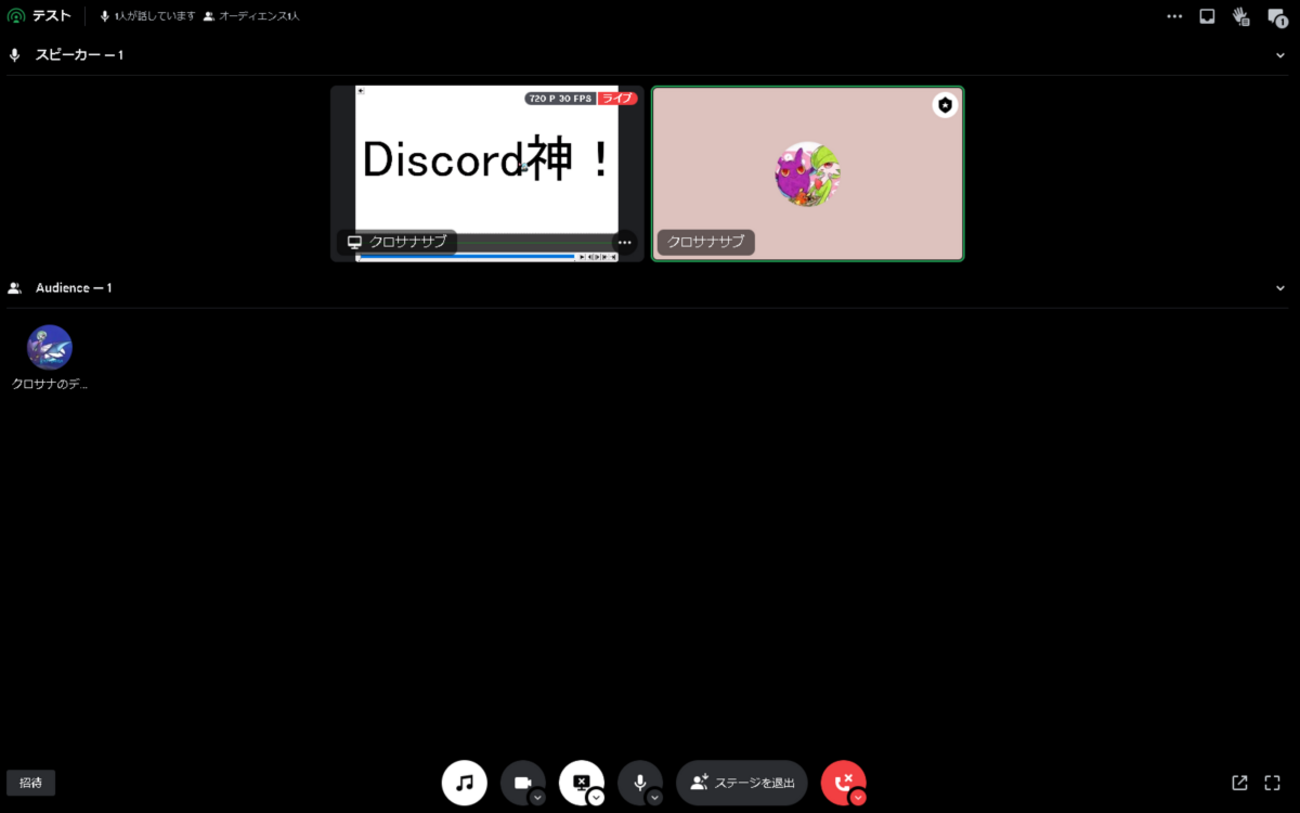The width and height of the screenshot is (1300, 813).
Task: Click the raise hand requests icon
Action: point(1241,16)
